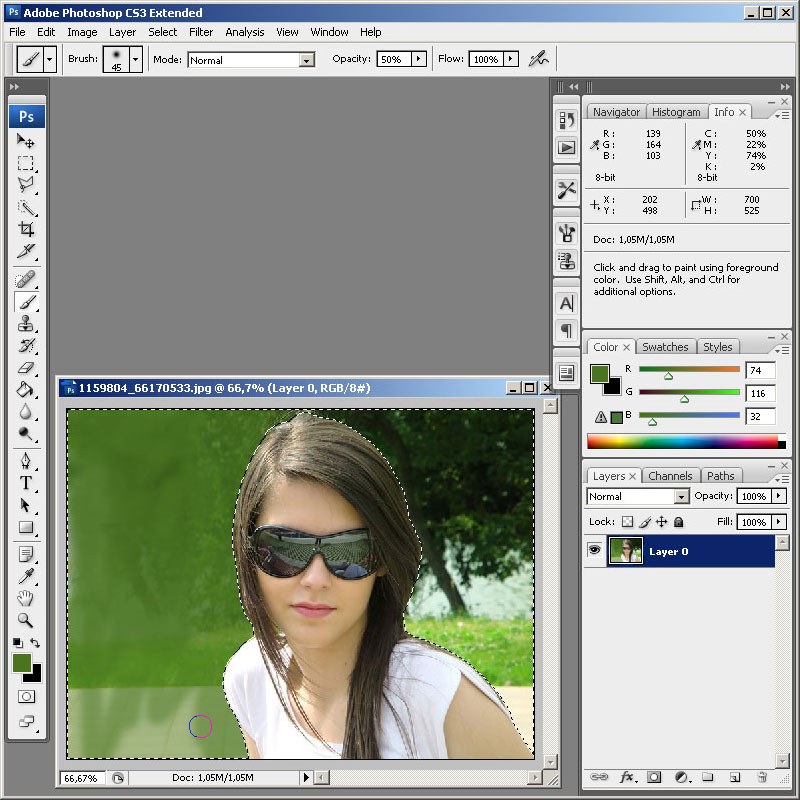Open the Image menu

tap(82, 32)
